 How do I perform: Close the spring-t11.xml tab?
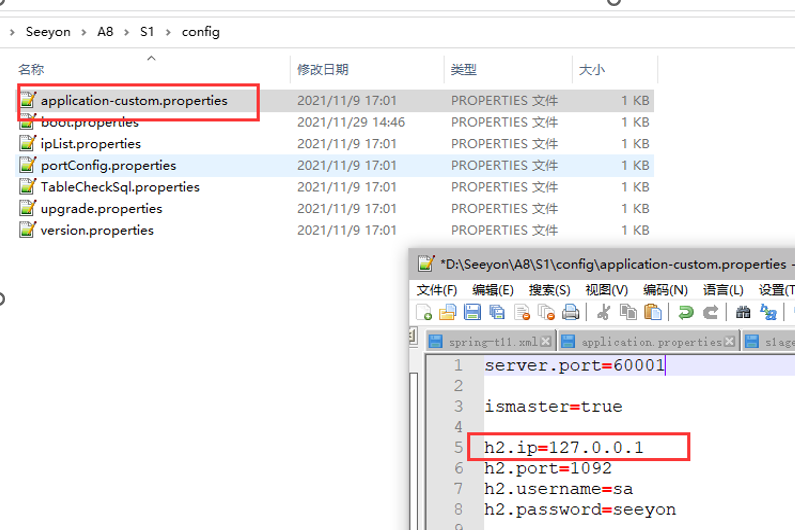tap(546, 341)
